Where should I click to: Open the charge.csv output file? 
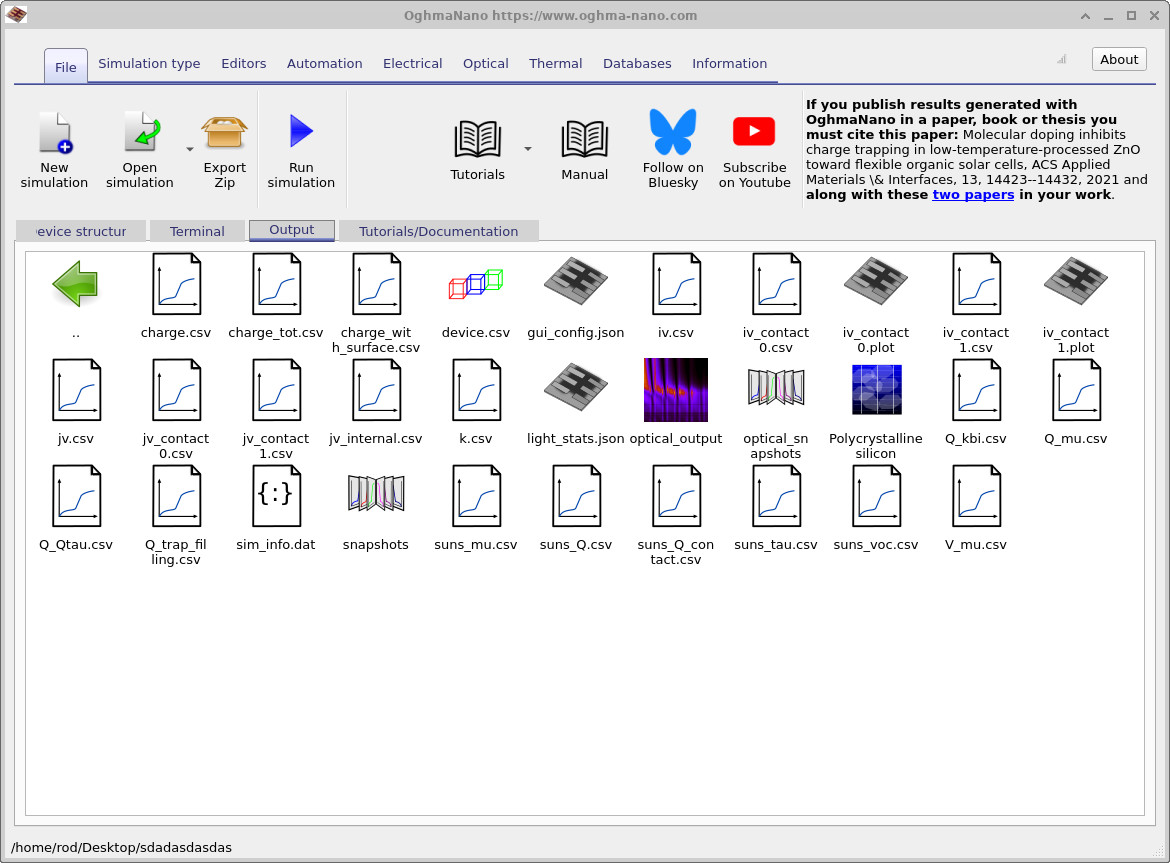point(175,283)
